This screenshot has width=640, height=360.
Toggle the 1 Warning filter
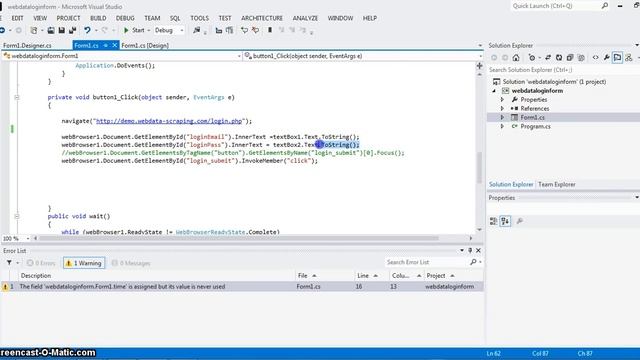[x=84, y=263]
